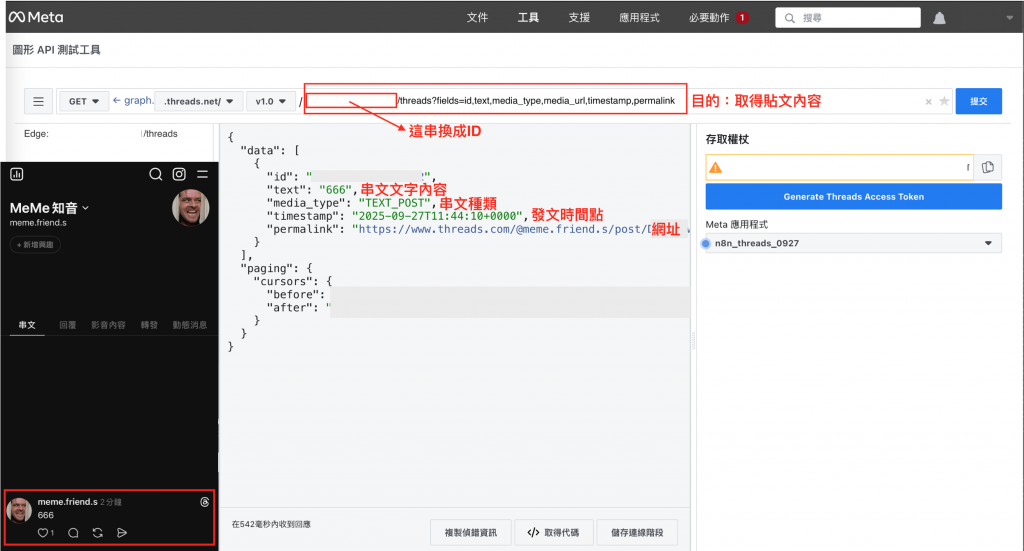
Task: Click the 在542毫秒內收到回應 status text
Action: [271, 524]
